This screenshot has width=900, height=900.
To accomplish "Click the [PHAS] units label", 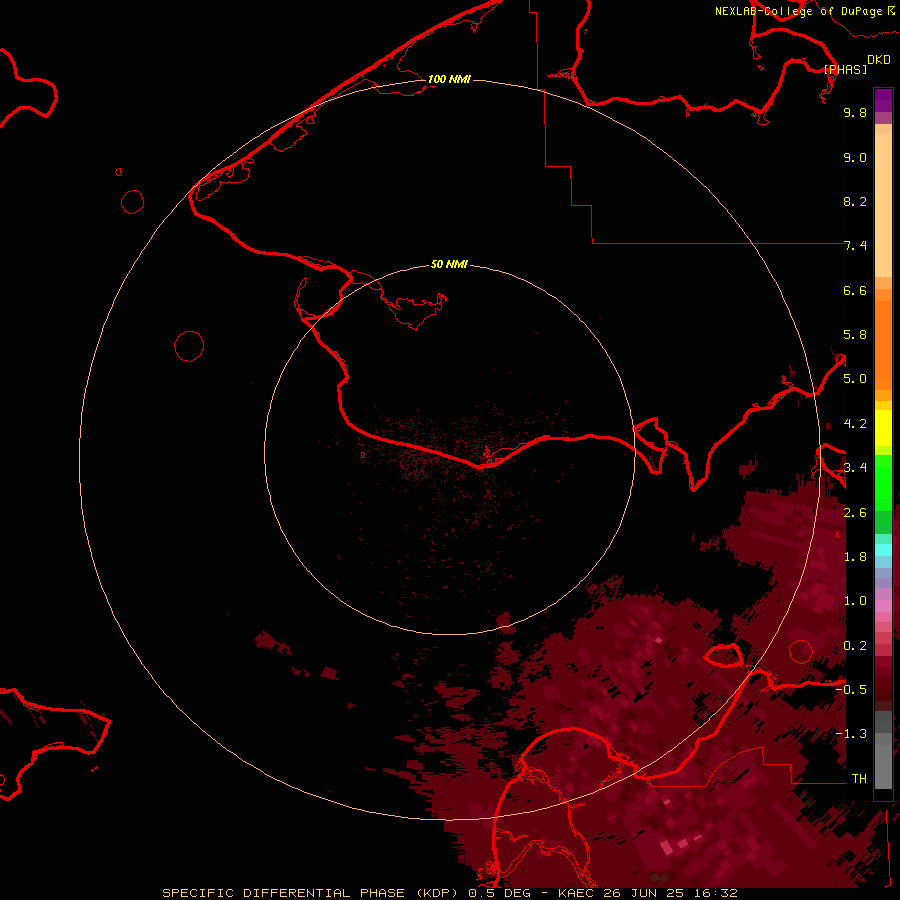I will pos(845,69).
